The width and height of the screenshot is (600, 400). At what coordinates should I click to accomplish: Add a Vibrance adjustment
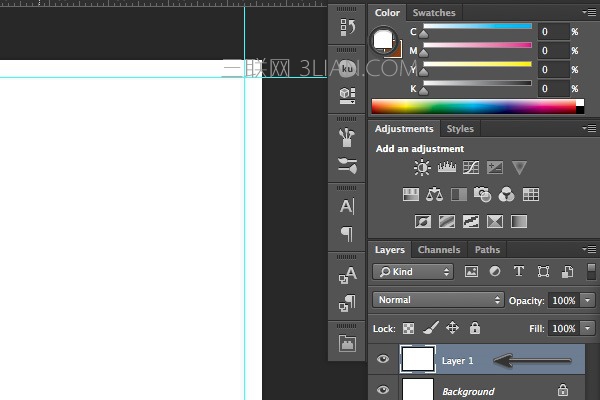coord(519,168)
